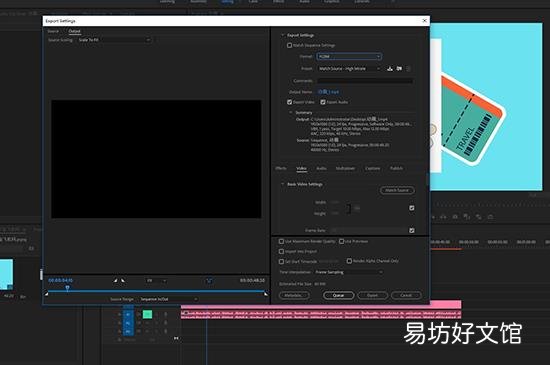Image resolution: width=550 pixels, height=365 pixels.
Task: Toggle the Export Video checkbox
Action: point(289,102)
